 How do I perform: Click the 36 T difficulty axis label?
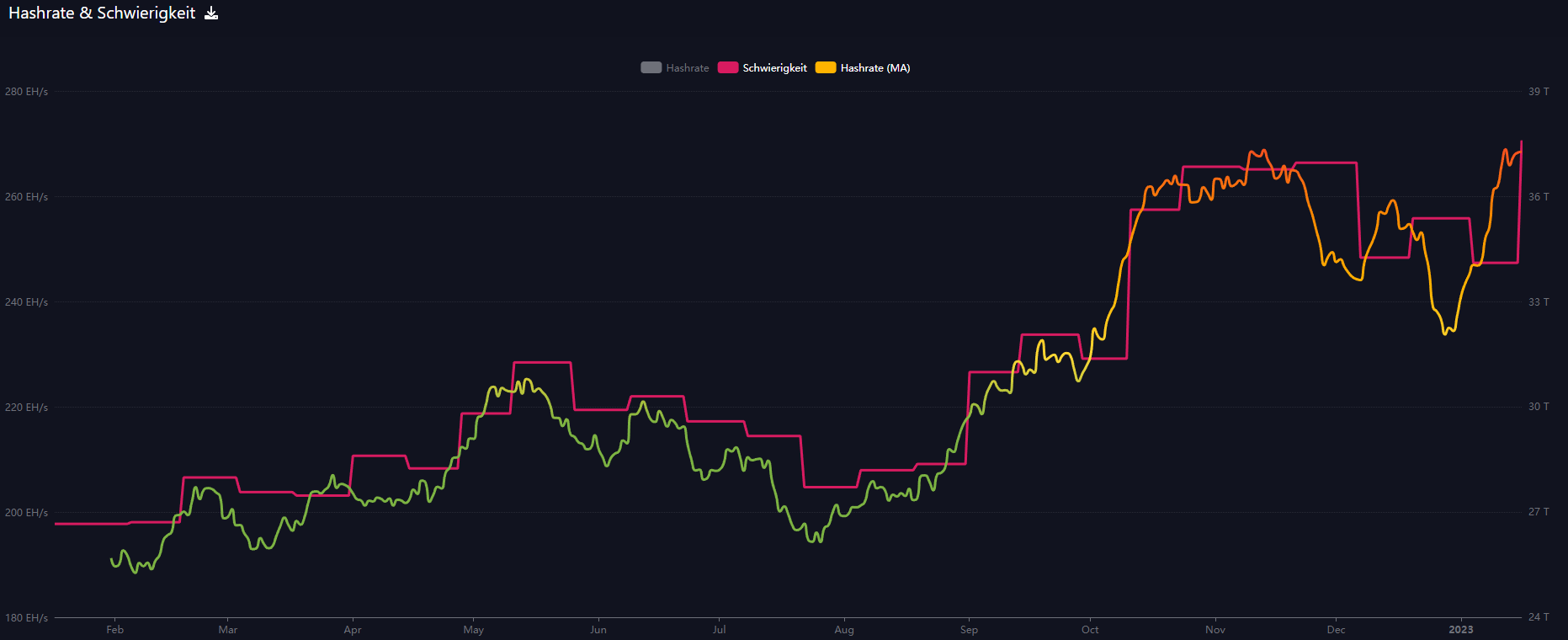click(1539, 197)
